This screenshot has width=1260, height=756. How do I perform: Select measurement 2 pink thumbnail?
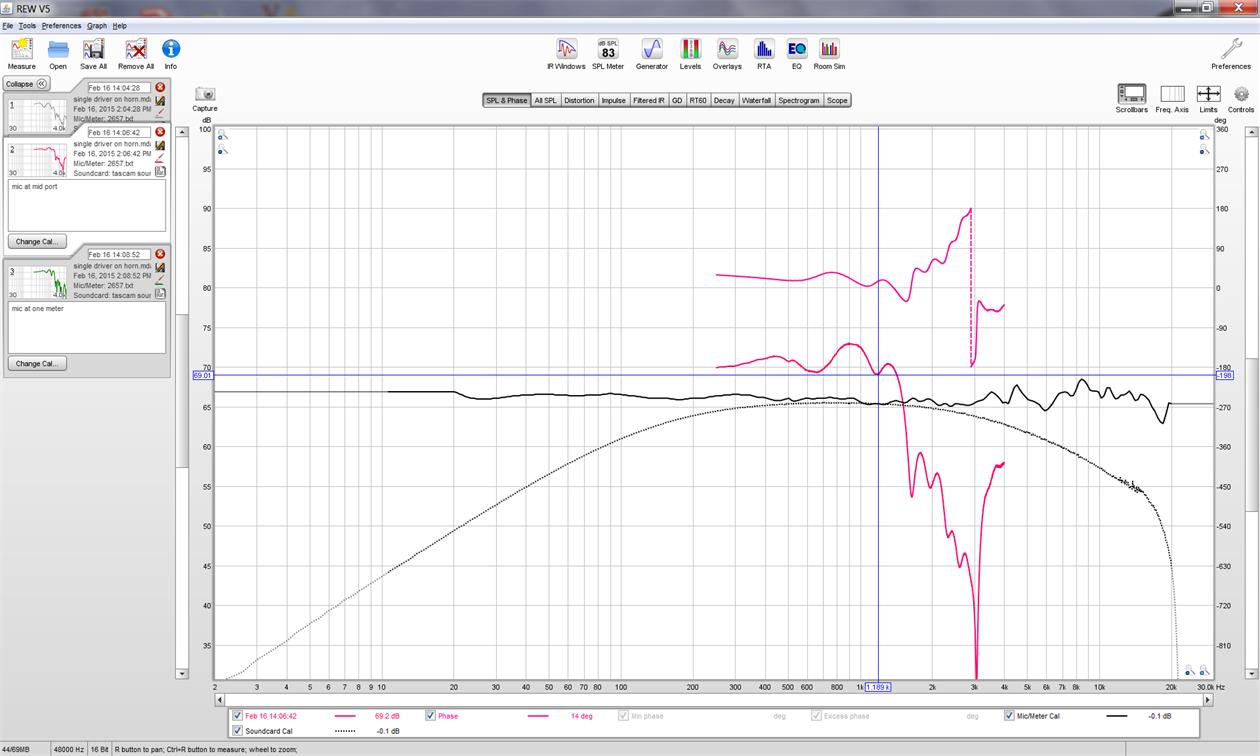click(38, 159)
